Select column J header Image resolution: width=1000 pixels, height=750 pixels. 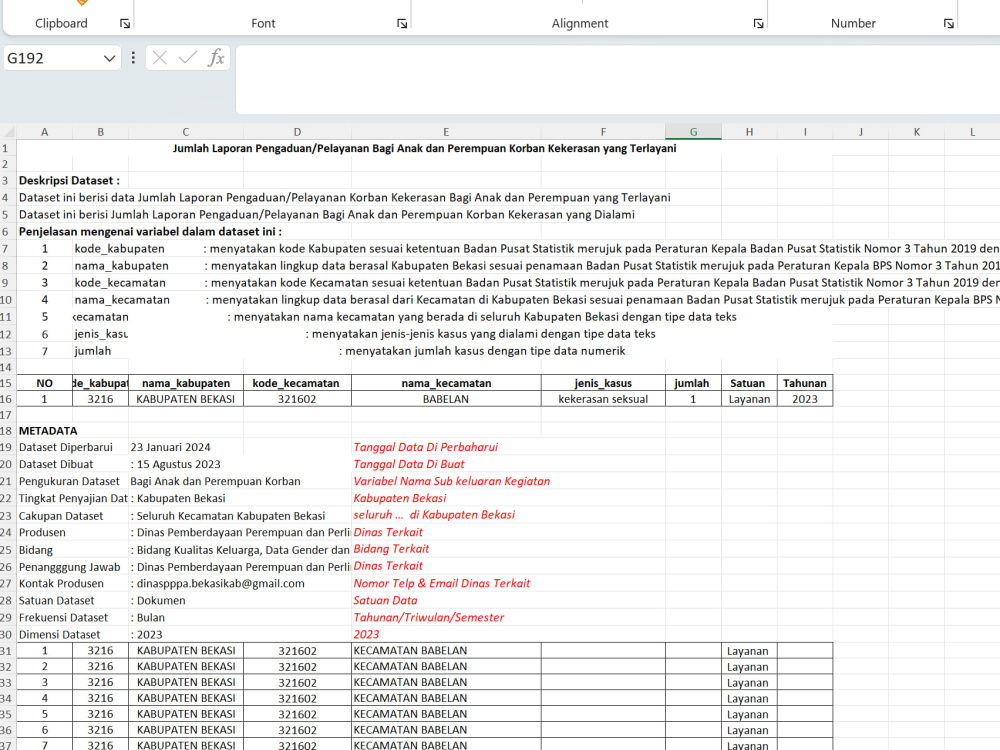pos(861,132)
